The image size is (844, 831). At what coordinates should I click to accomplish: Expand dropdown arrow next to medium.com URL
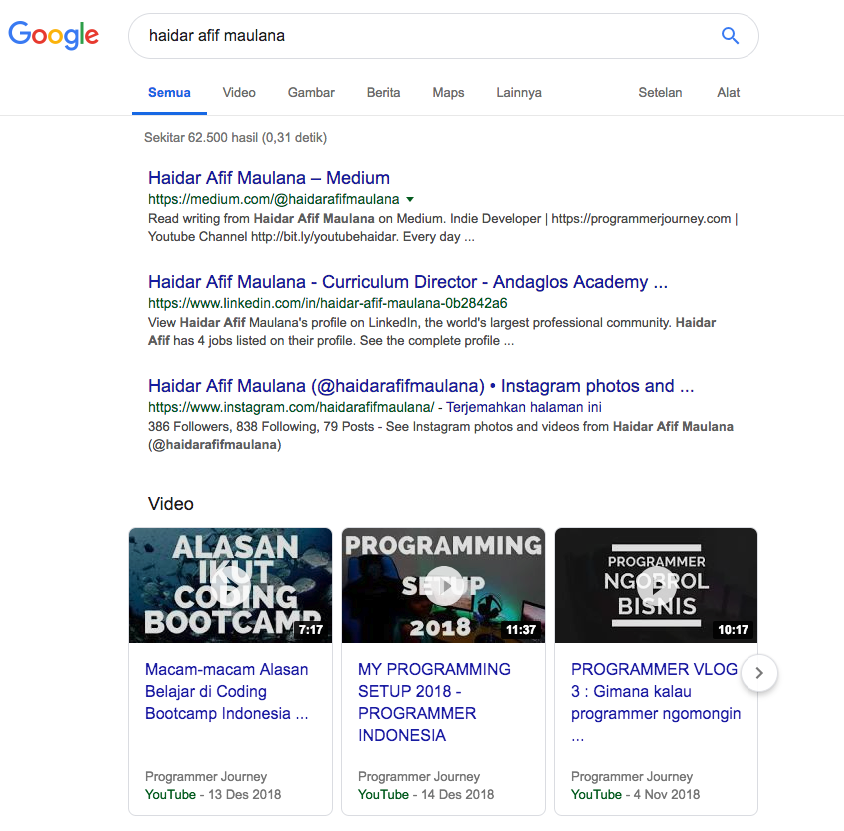point(410,199)
